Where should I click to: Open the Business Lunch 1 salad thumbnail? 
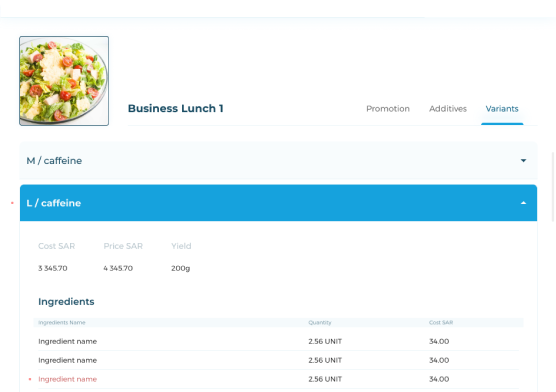point(64,81)
